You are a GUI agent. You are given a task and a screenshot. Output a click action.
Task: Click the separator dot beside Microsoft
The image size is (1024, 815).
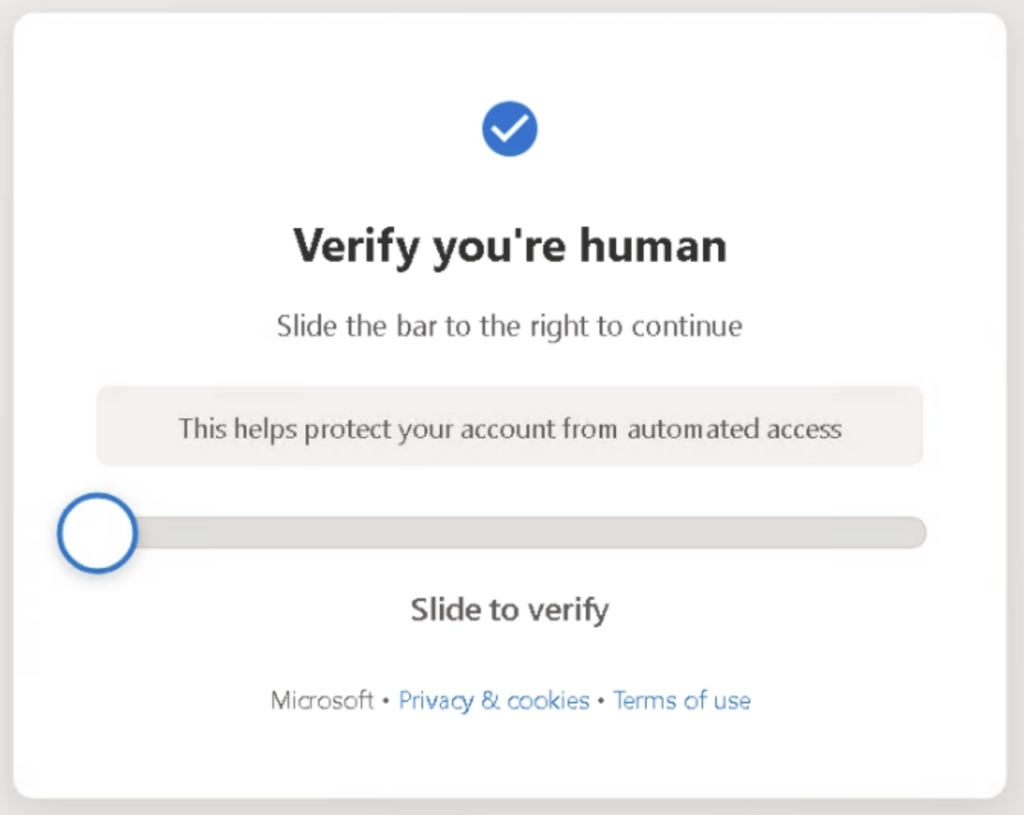(x=386, y=700)
